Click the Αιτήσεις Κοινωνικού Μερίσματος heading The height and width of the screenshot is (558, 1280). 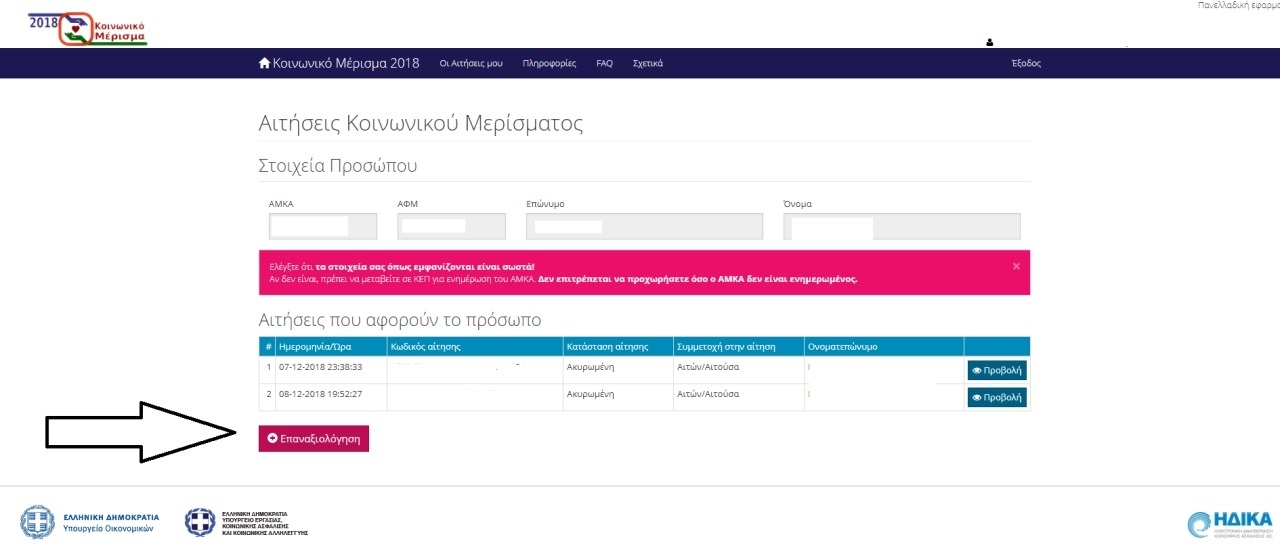[x=420, y=124]
